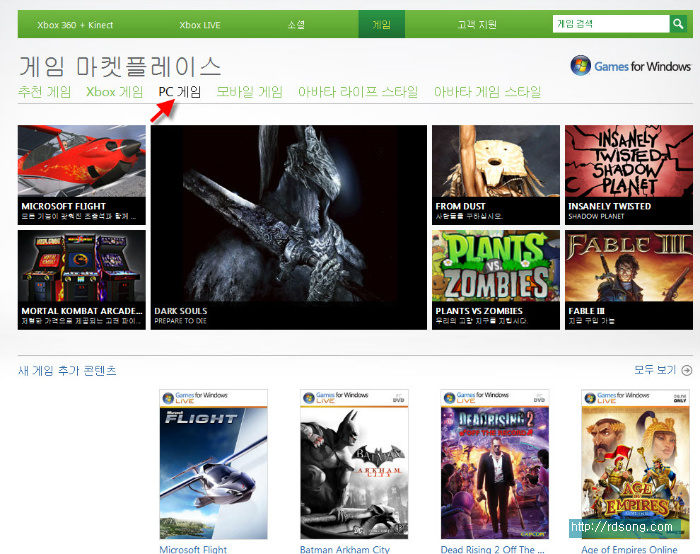Click the Batman Arkham City box art
The width and height of the screenshot is (700, 554).
coord(354,465)
